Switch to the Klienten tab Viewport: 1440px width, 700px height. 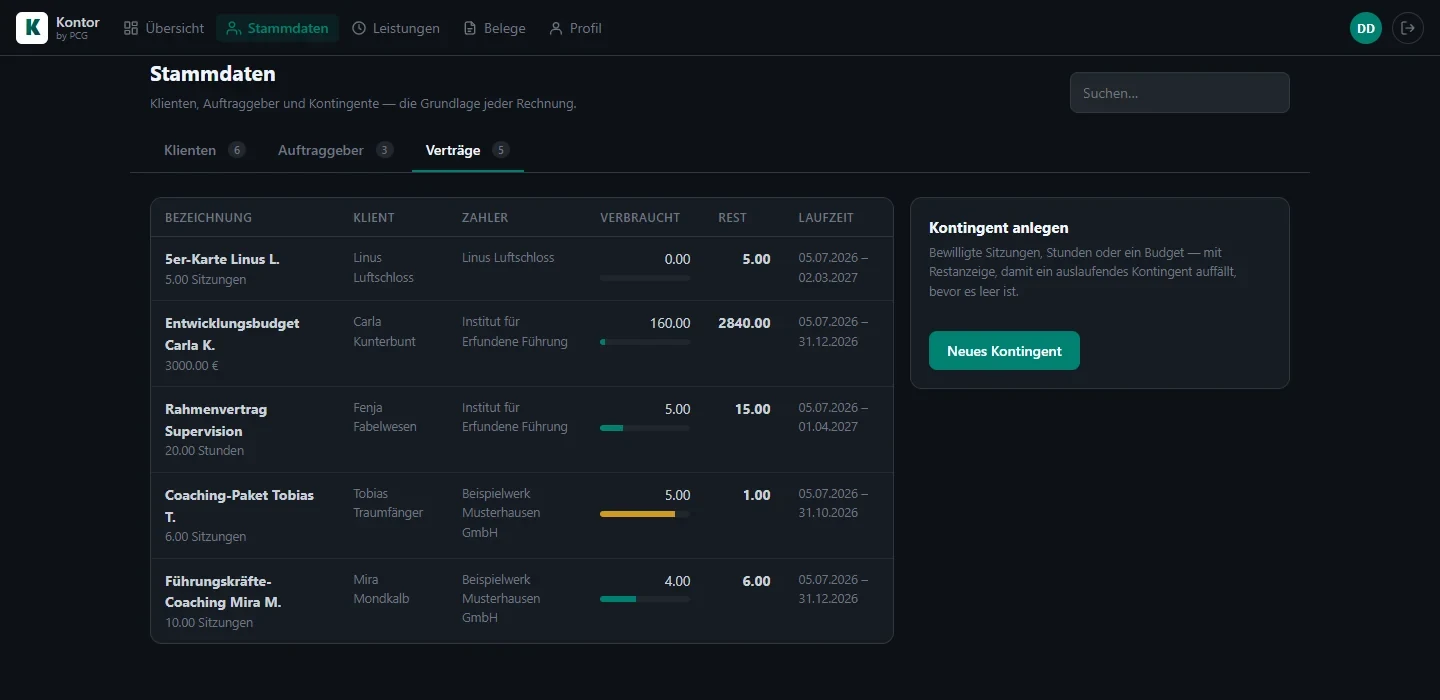[205, 150]
